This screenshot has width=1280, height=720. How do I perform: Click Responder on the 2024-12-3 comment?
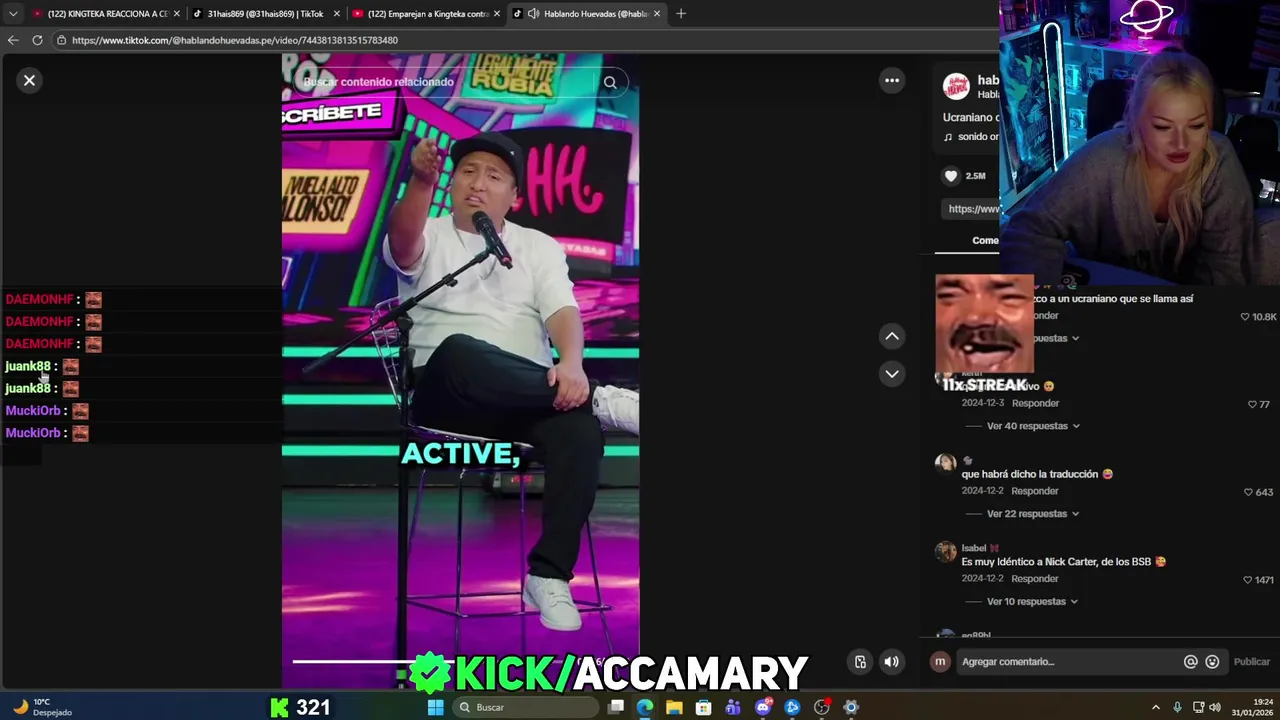coord(1035,403)
